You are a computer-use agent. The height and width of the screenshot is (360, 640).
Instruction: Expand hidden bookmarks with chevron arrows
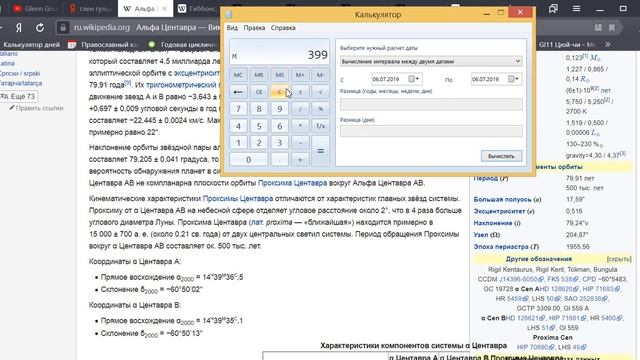(608, 44)
